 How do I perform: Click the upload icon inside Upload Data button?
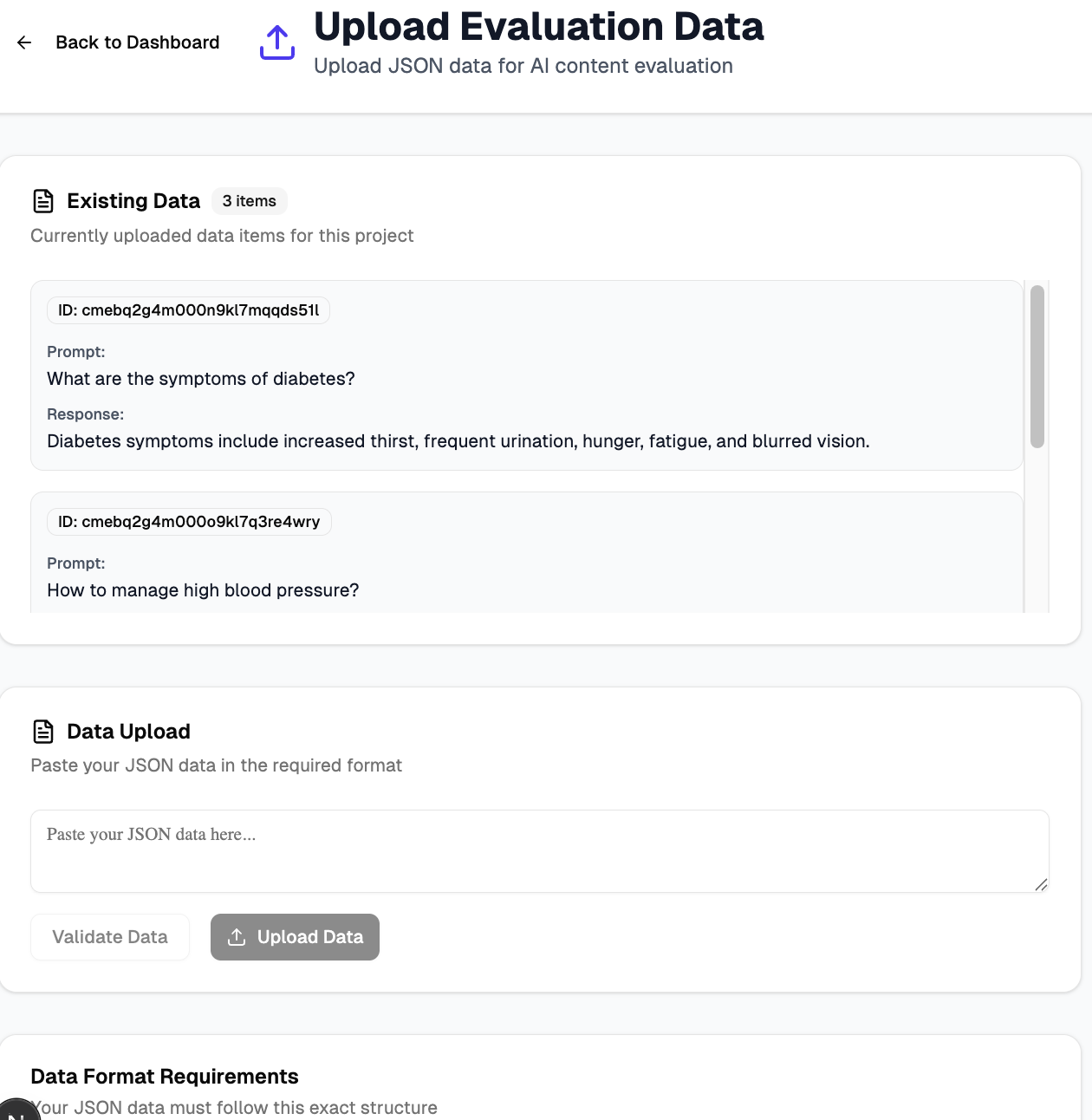tap(237, 937)
